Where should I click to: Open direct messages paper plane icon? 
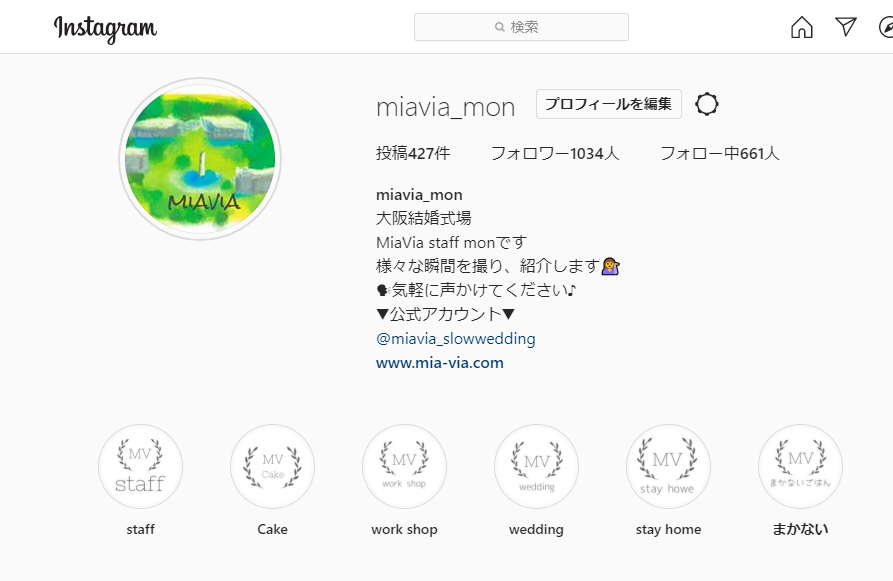point(846,27)
